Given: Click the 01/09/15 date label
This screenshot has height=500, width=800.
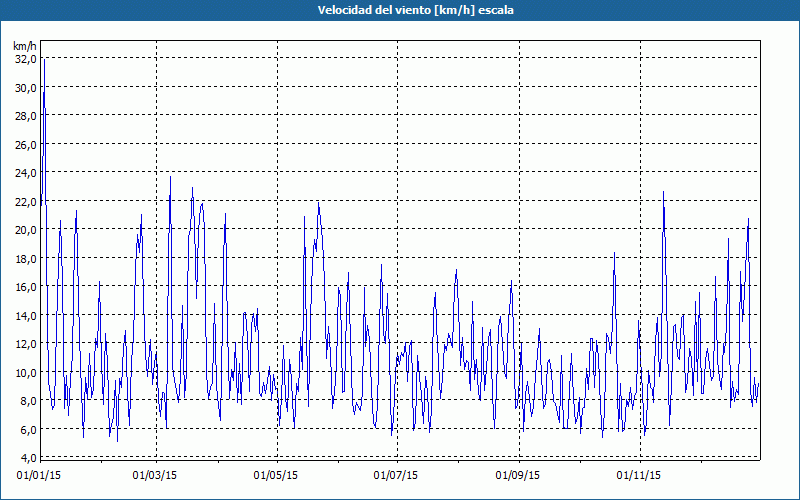Looking at the screenshot, I should point(518,476).
